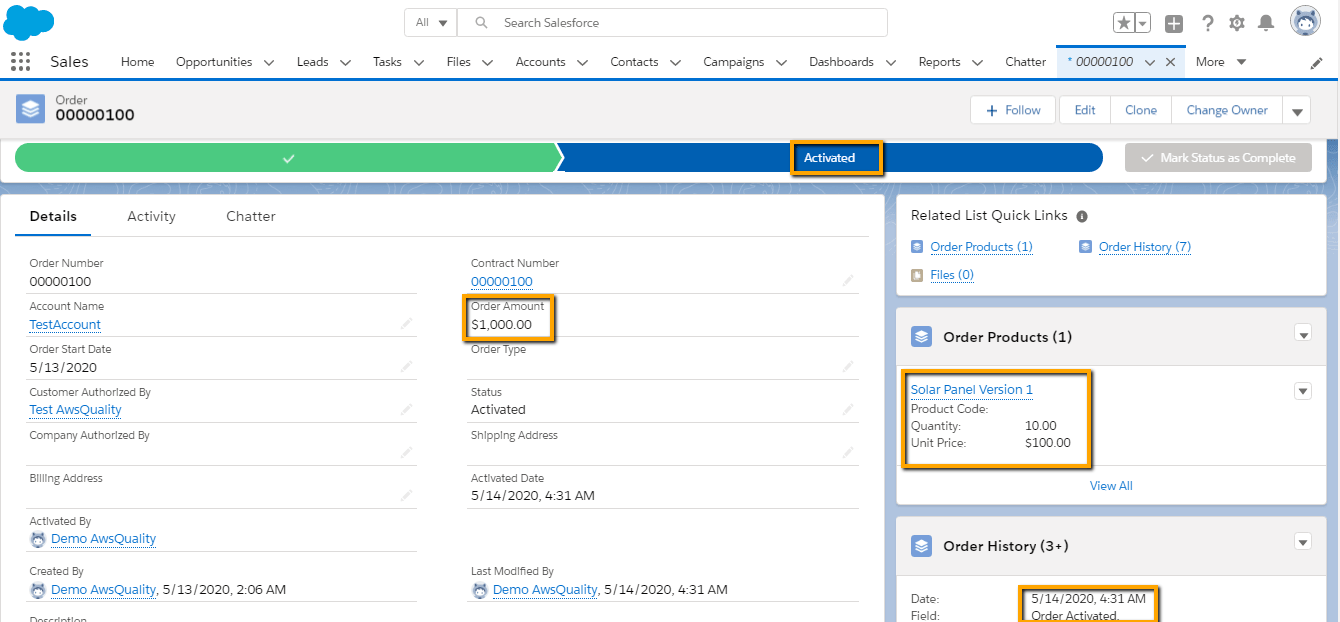Switch to the Activity tab
Image resolution: width=1340 pixels, height=622 pixels.
(151, 216)
